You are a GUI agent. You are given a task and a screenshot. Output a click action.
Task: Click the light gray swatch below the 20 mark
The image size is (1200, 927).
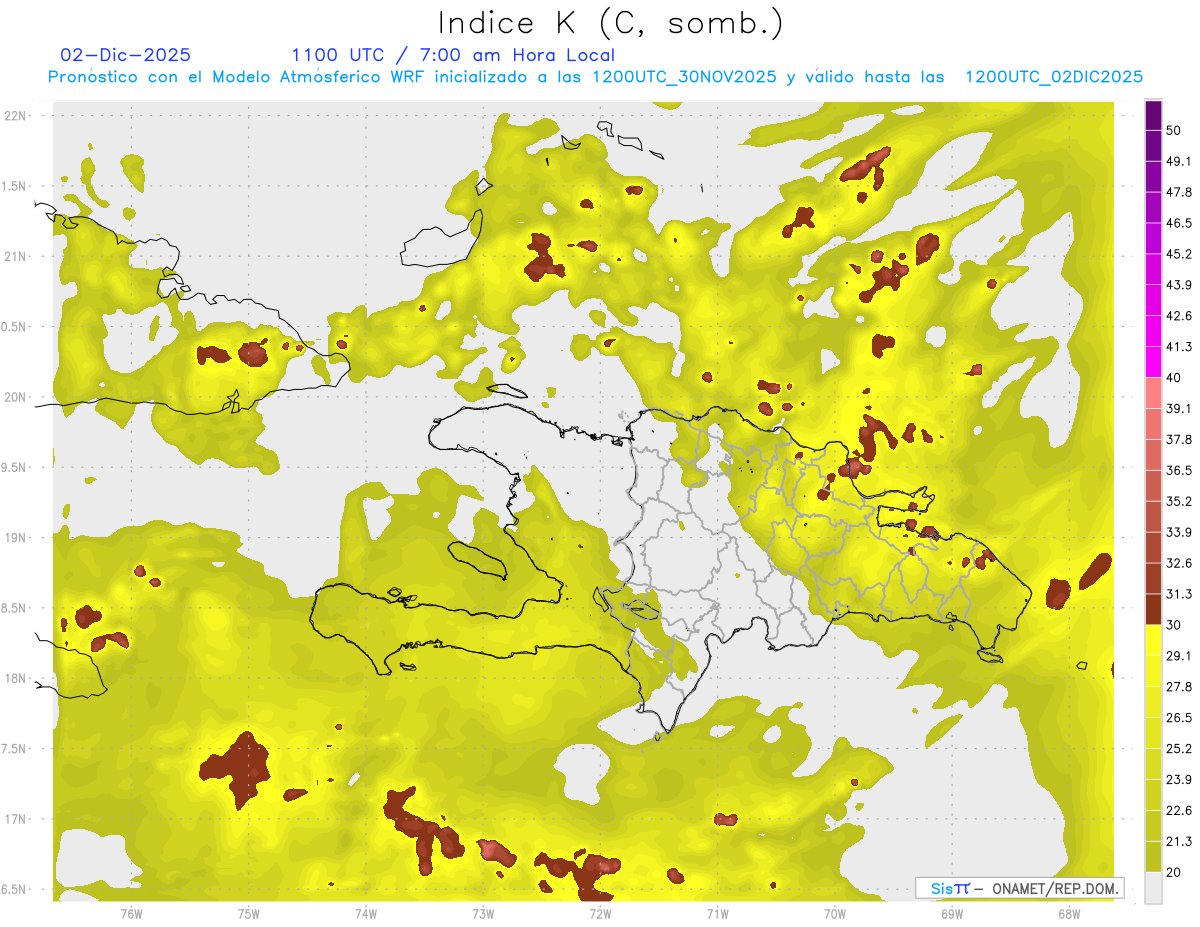tap(1153, 888)
